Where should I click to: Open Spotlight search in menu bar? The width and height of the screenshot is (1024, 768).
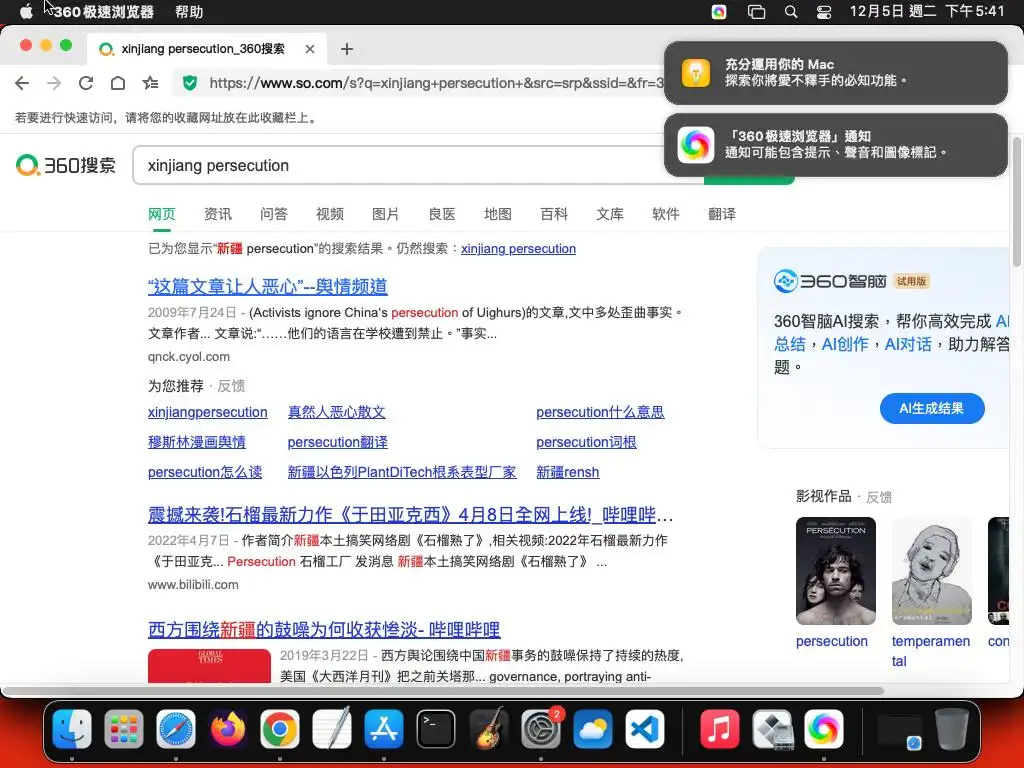791,12
